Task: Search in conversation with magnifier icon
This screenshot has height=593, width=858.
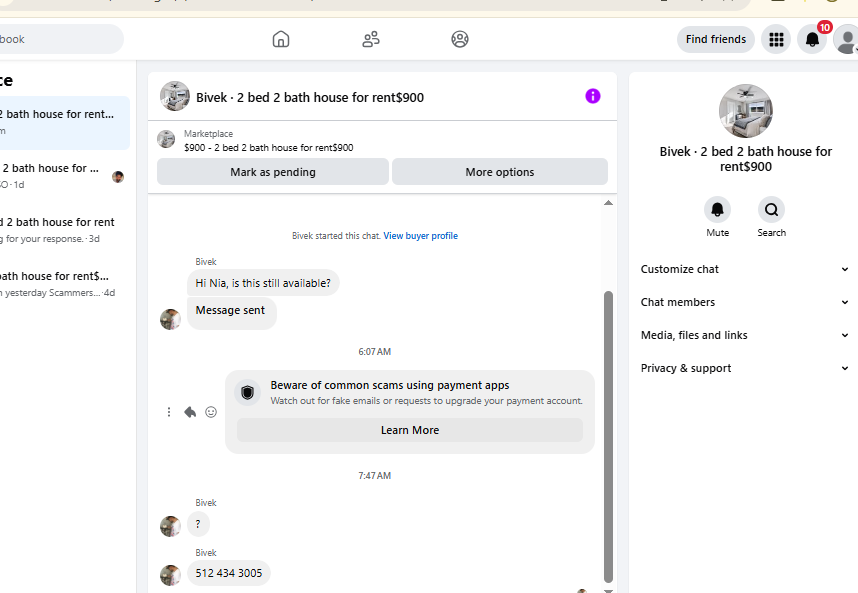Action: click(x=771, y=210)
